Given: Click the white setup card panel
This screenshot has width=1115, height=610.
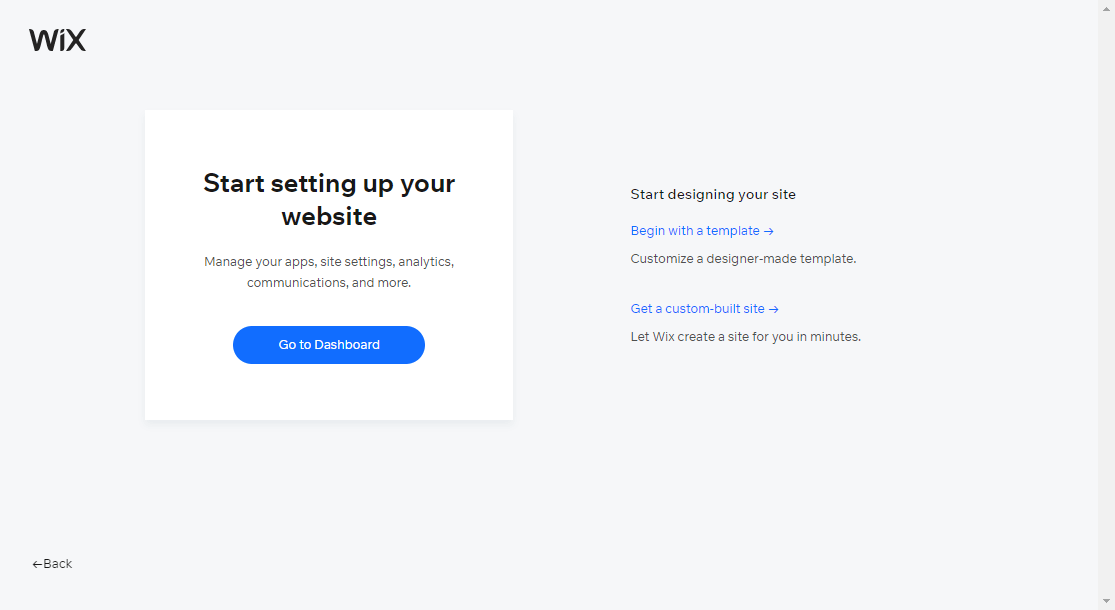Looking at the screenshot, I should pyautogui.click(x=328, y=265).
